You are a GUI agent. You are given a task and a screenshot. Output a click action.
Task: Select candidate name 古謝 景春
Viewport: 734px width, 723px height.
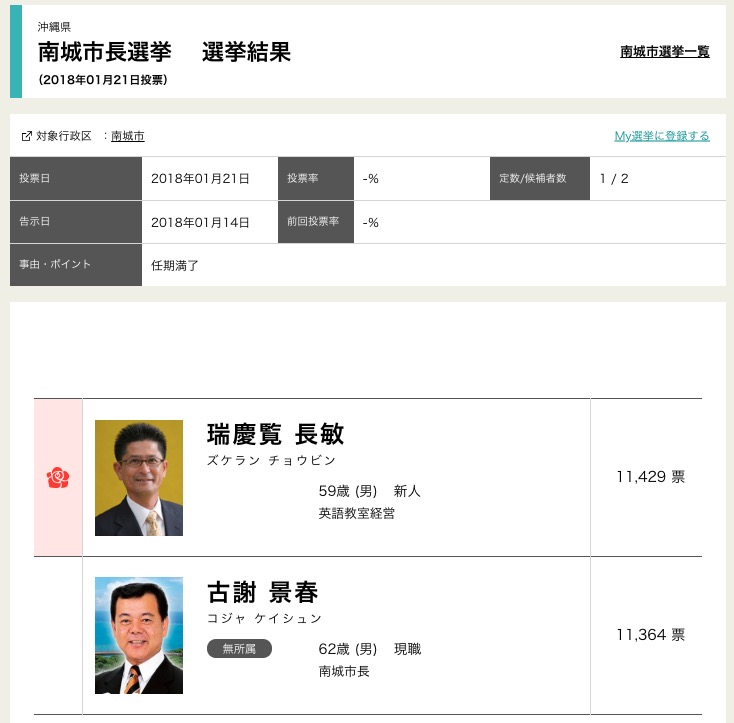(262, 592)
